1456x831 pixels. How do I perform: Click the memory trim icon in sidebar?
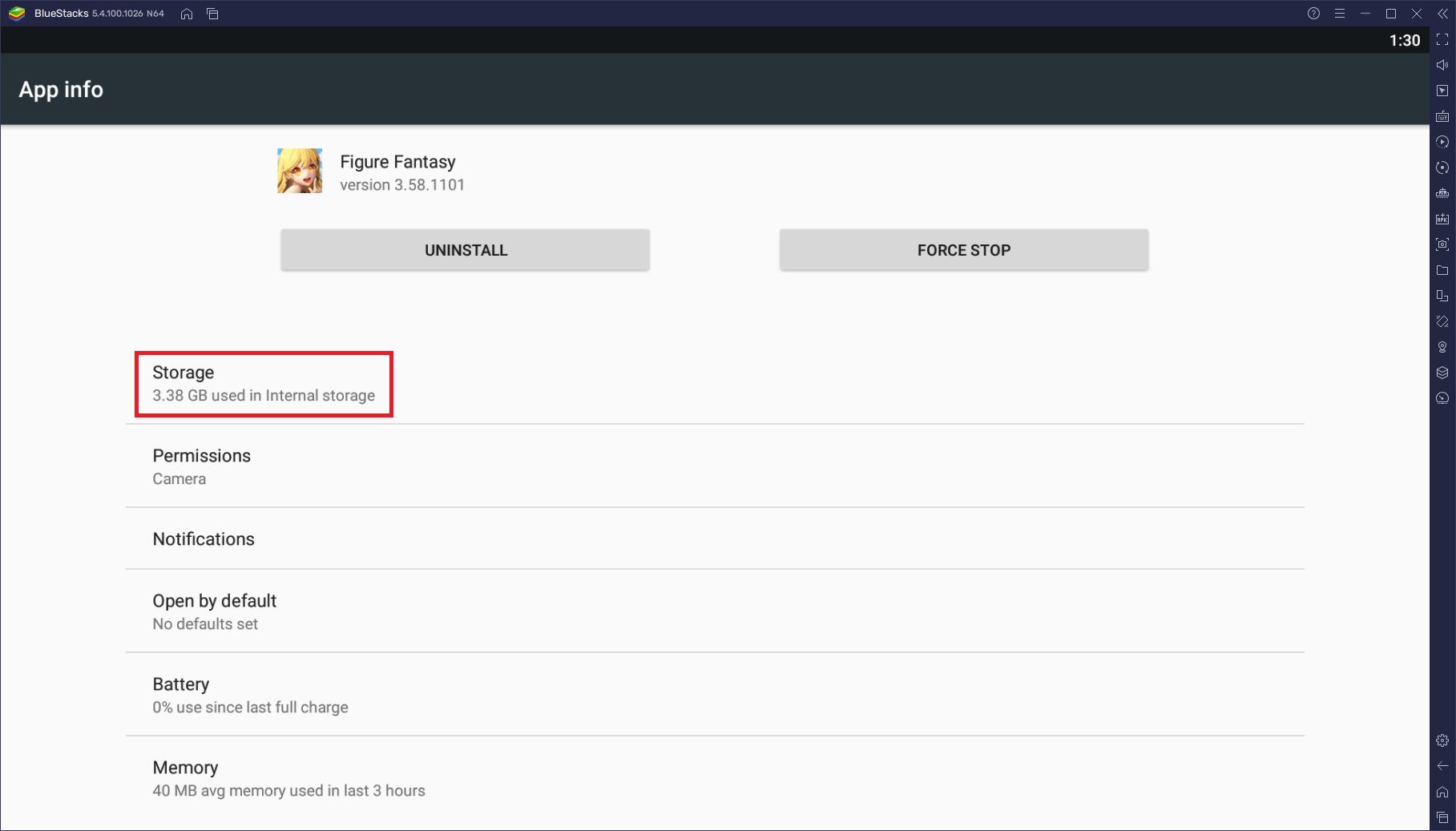(1442, 193)
